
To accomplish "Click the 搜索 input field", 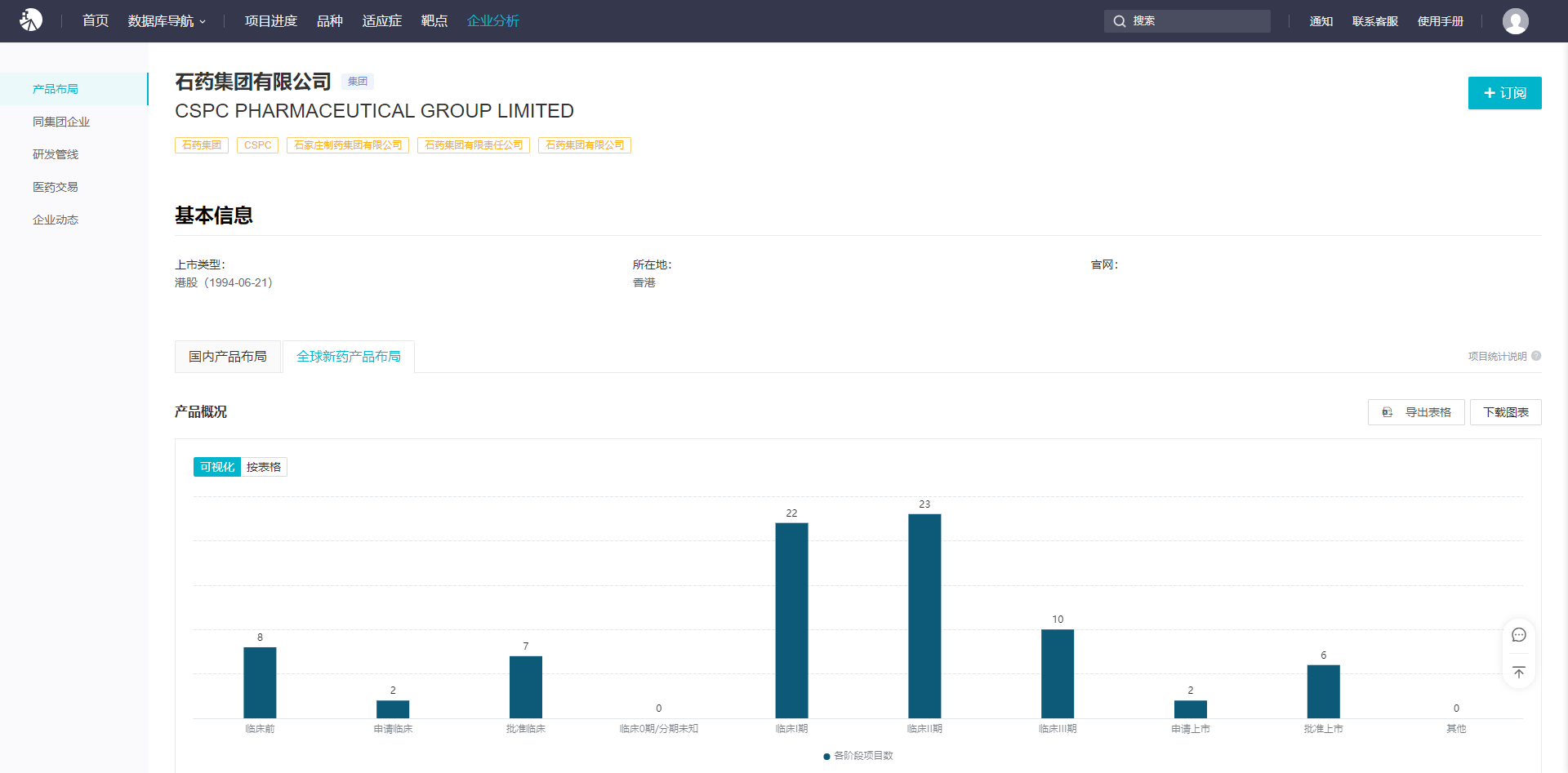I will pyautogui.click(x=1187, y=21).
